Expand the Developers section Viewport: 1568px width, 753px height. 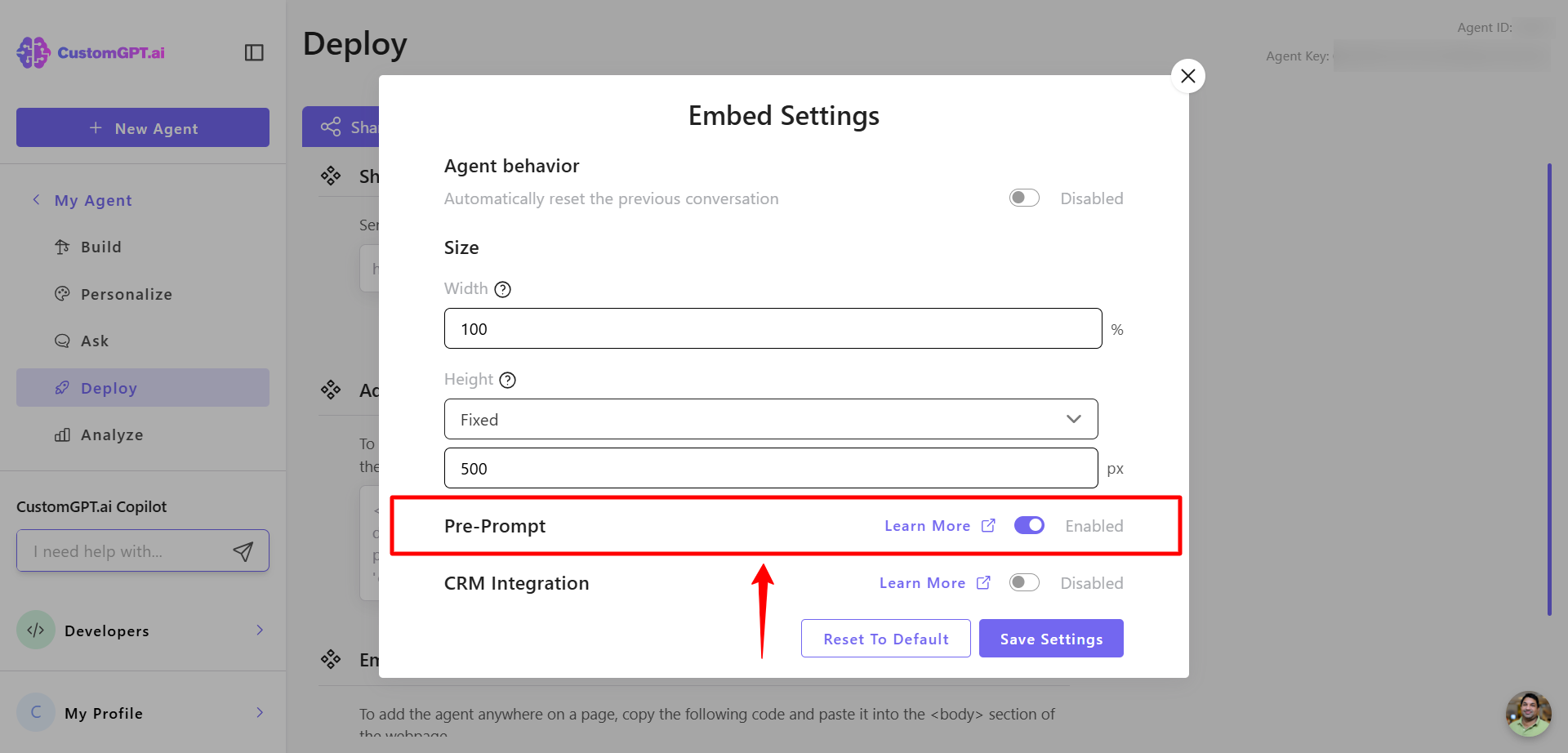pos(143,630)
